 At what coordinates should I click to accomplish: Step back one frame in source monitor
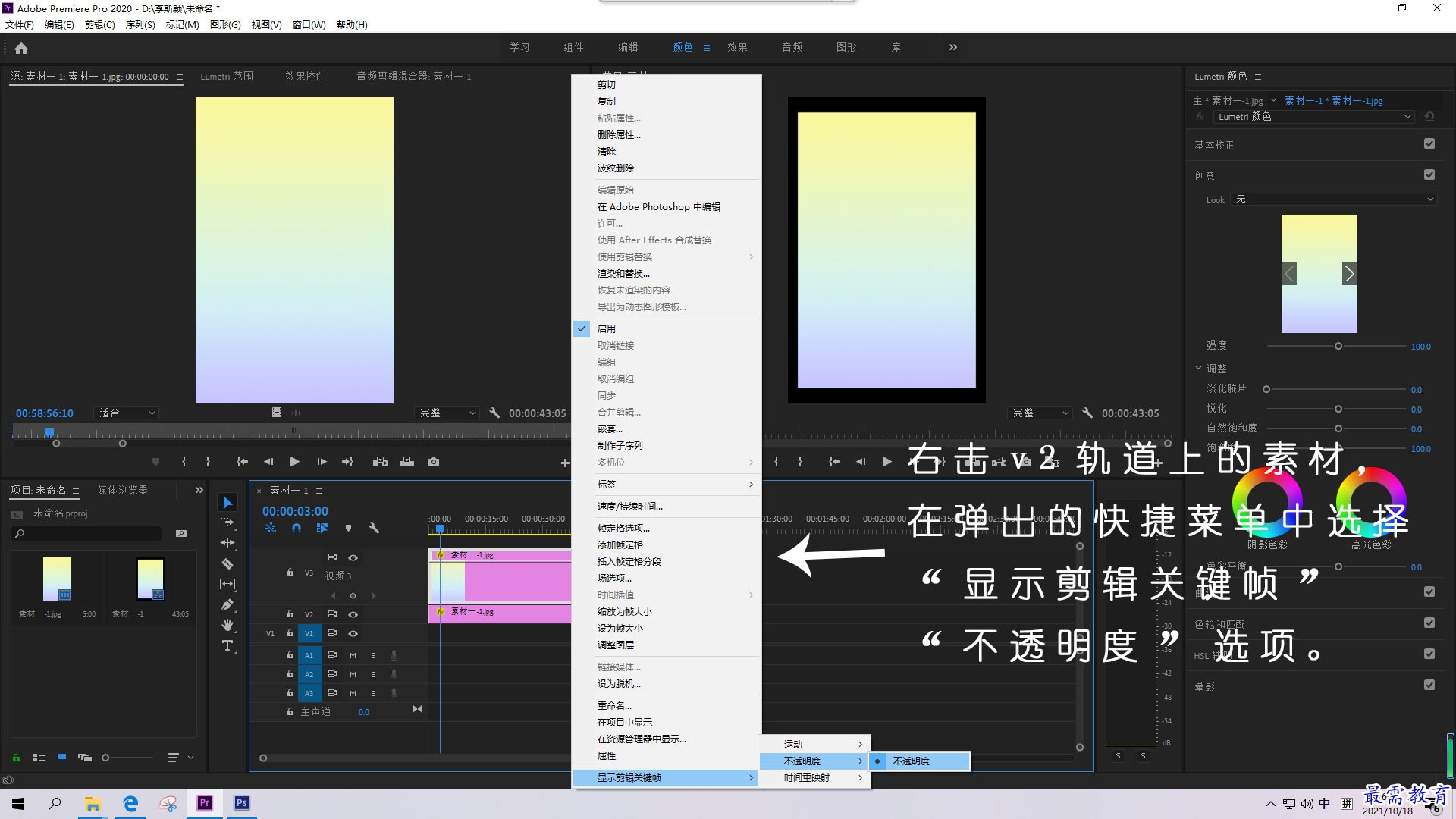[268, 462]
